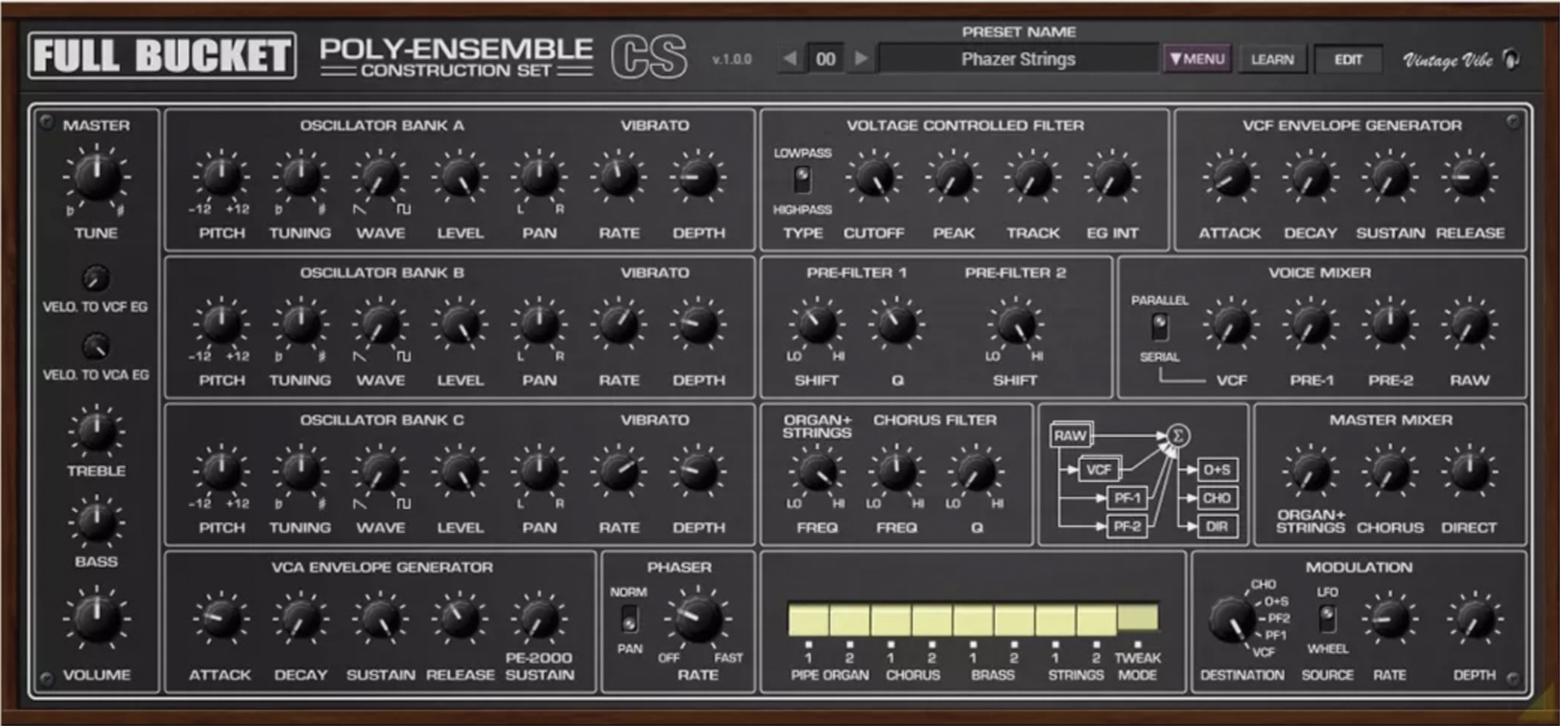Click the LEARN button
This screenshot has width=1560, height=726.
[x=1272, y=59]
